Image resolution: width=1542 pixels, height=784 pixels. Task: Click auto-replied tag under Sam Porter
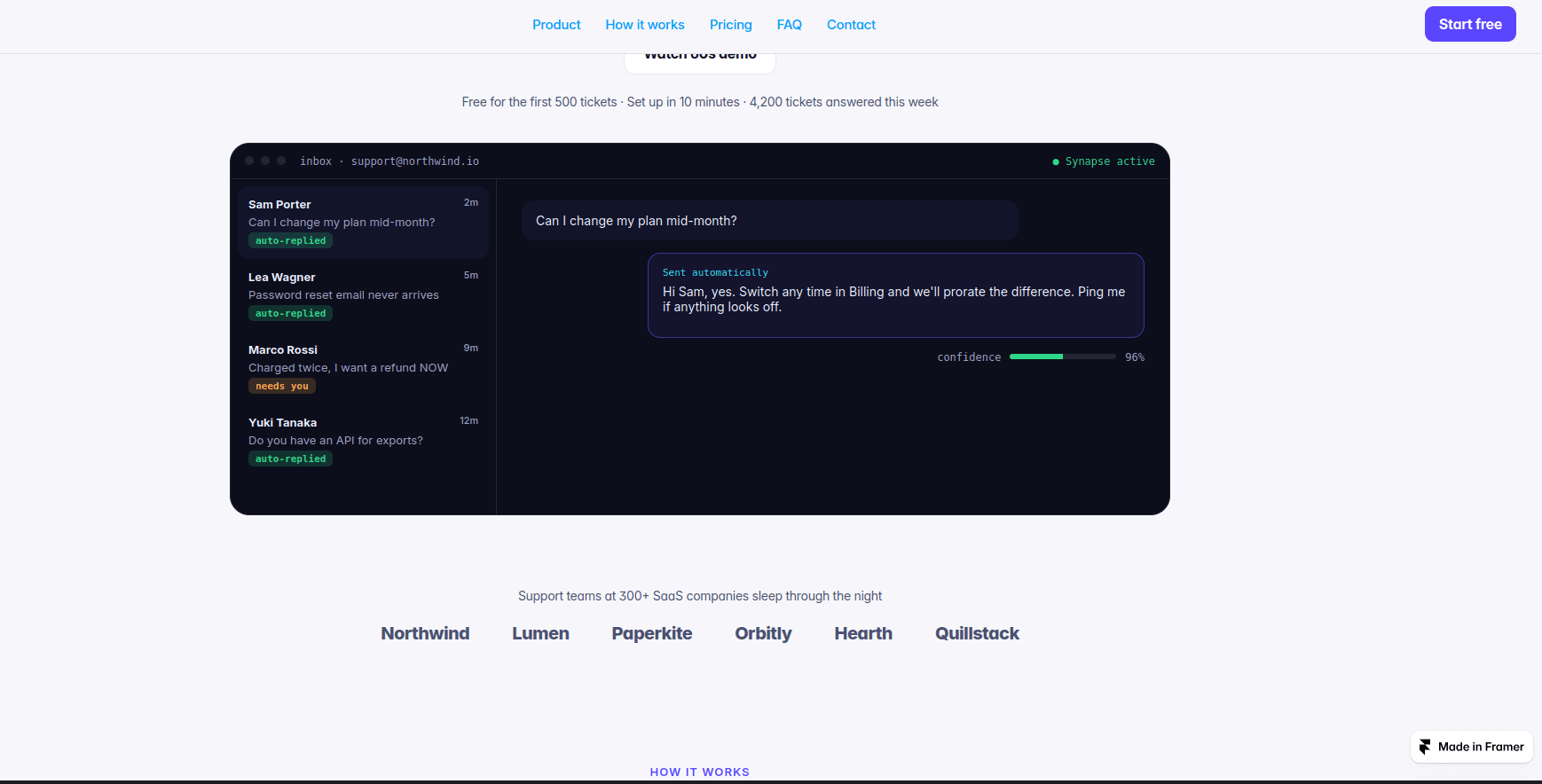pyautogui.click(x=290, y=240)
